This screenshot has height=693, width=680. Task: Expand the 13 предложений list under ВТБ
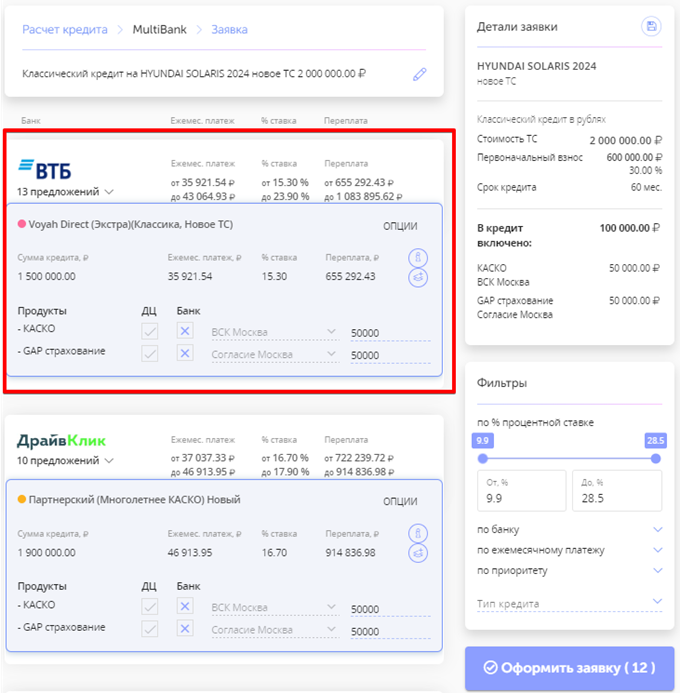(x=66, y=192)
